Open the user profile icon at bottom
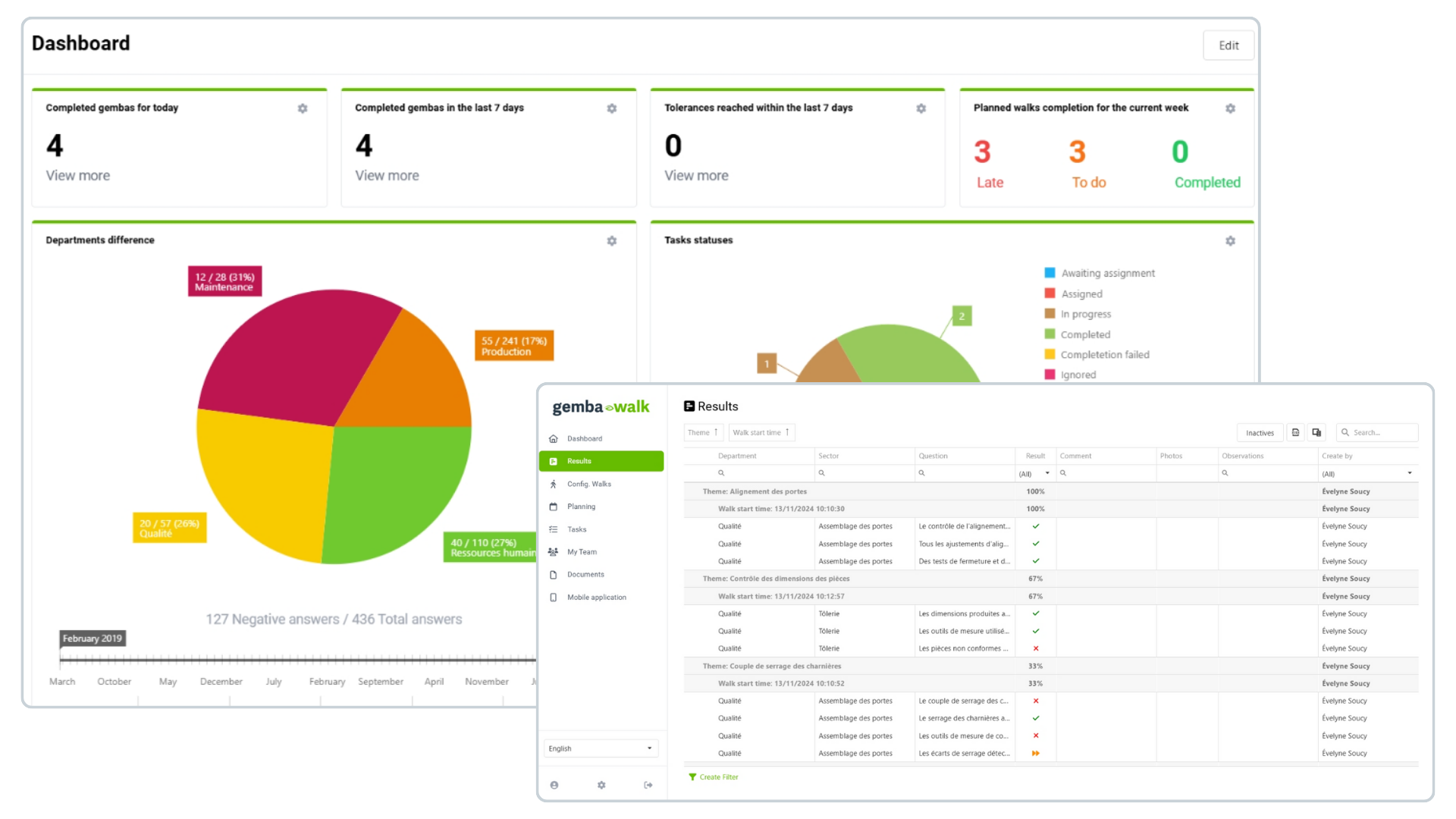1456x819 pixels. pos(554,785)
